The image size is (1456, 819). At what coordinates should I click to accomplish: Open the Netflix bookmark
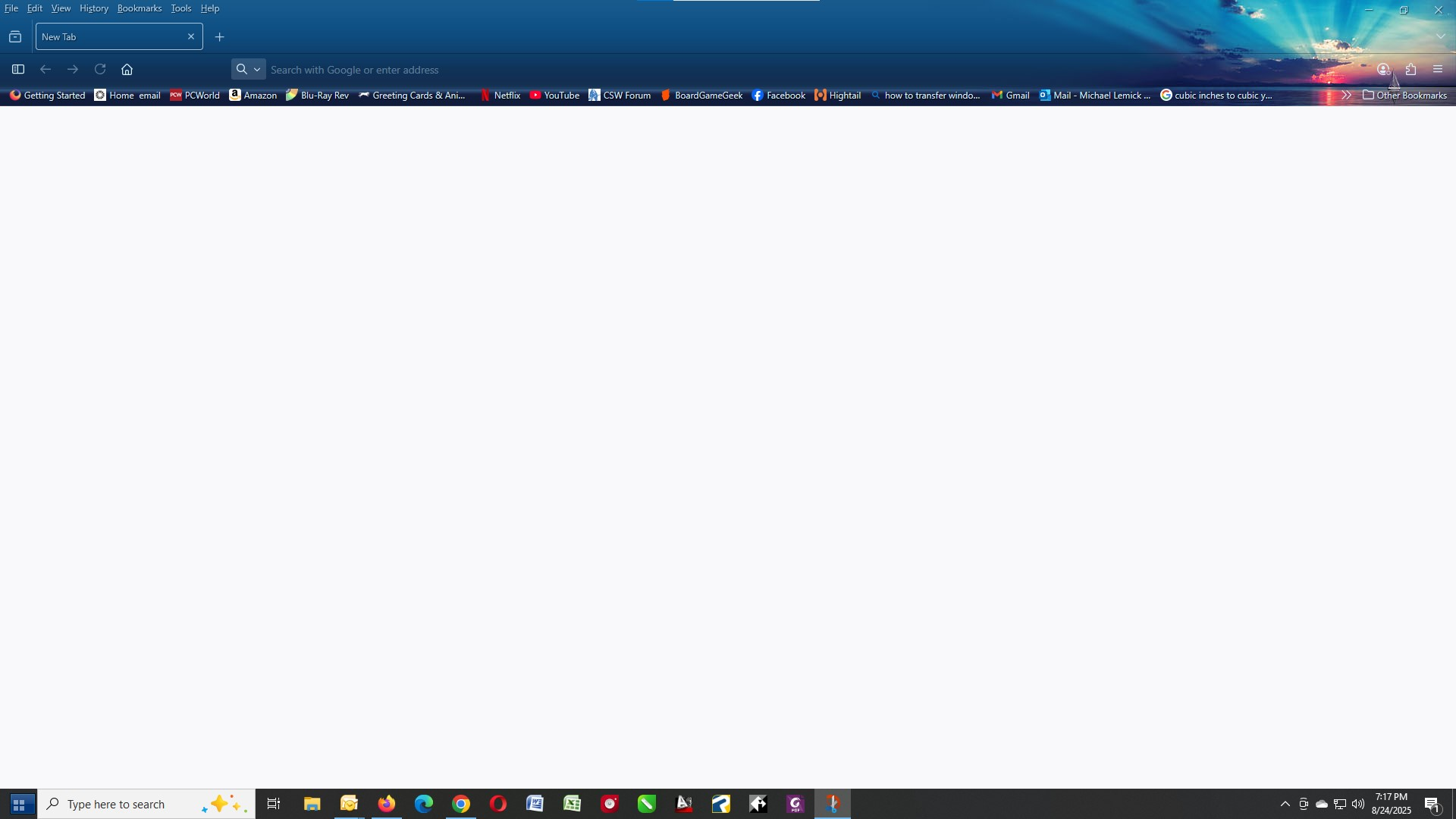coord(500,96)
